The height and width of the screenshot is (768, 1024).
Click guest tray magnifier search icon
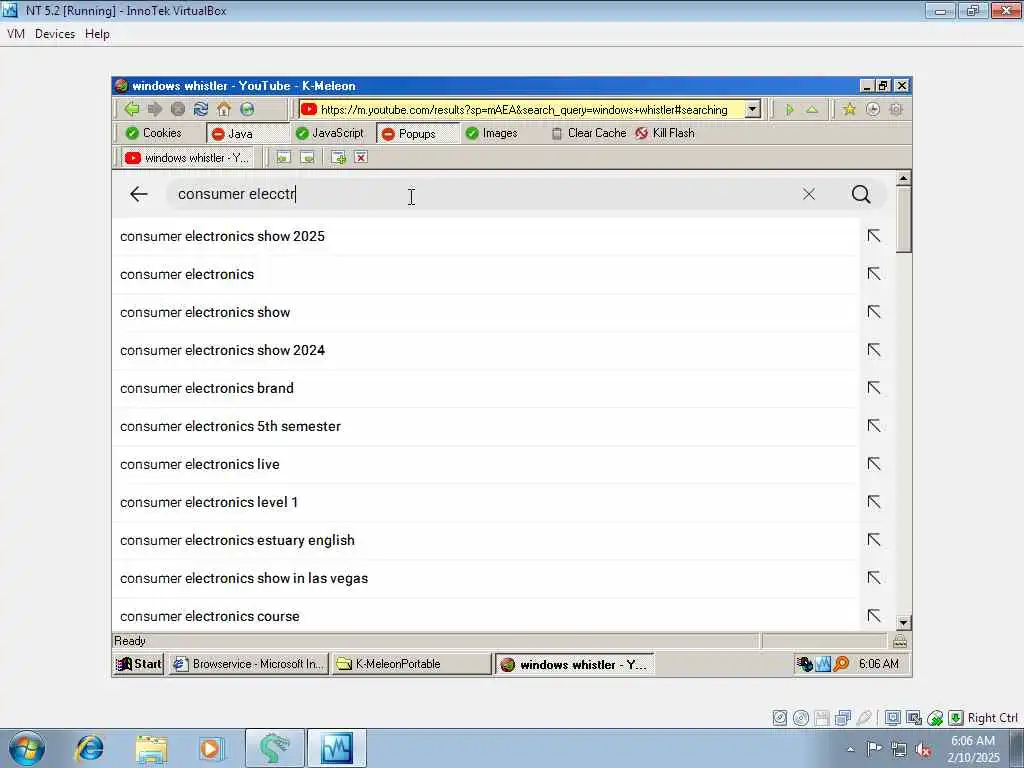pos(842,664)
